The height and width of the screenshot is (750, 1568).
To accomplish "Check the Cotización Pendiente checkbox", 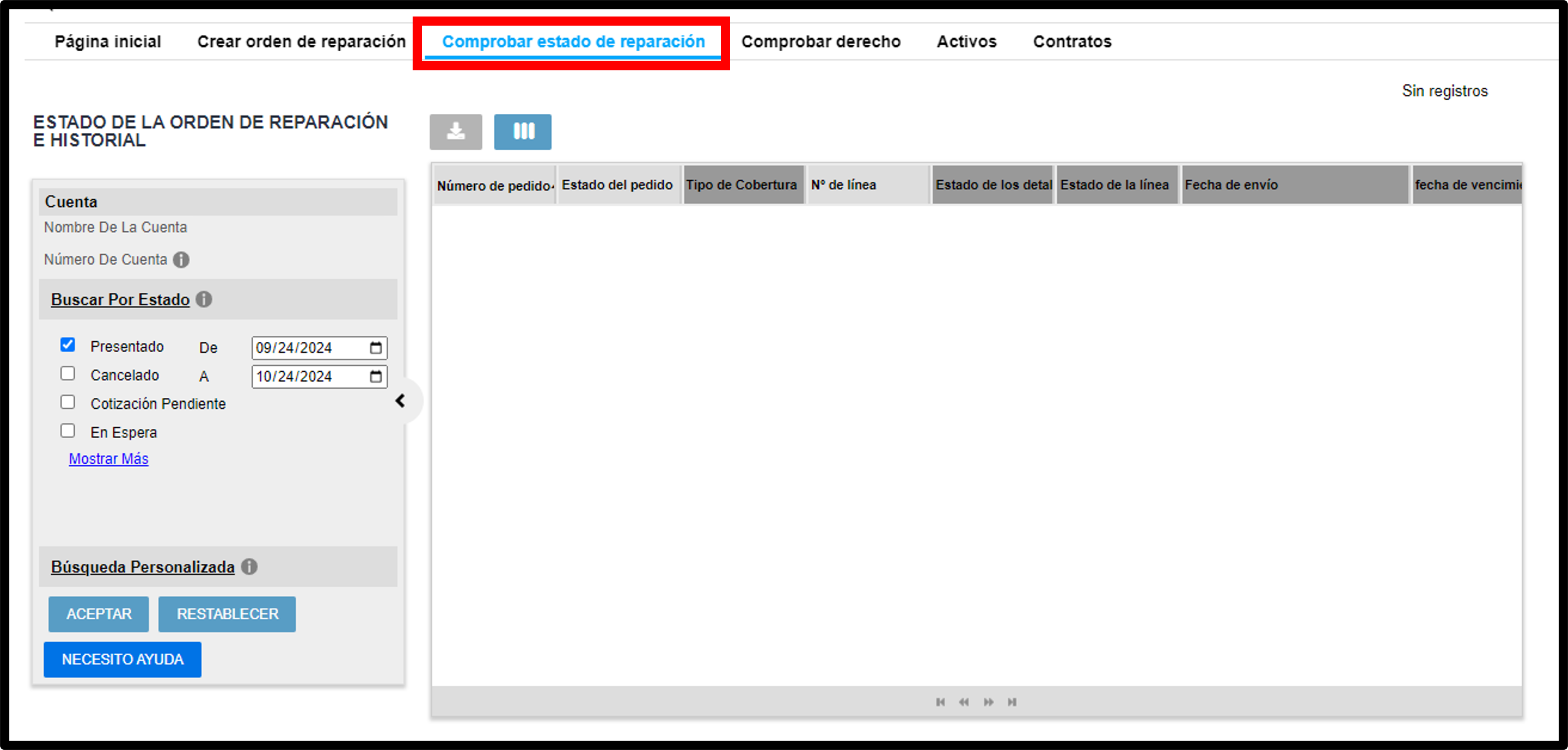I will (x=68, y=402).
